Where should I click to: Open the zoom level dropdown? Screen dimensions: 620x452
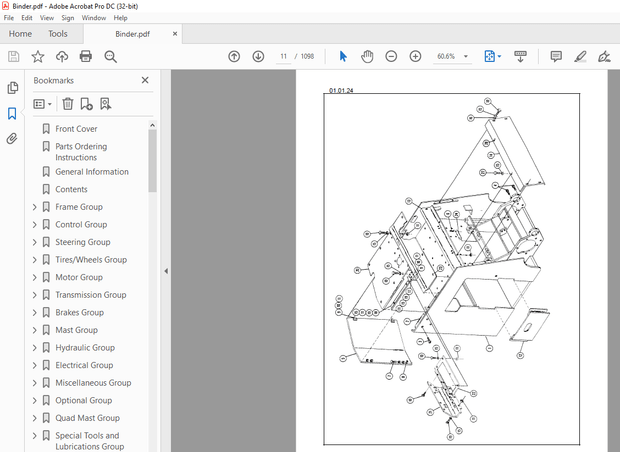coord(466,57)
